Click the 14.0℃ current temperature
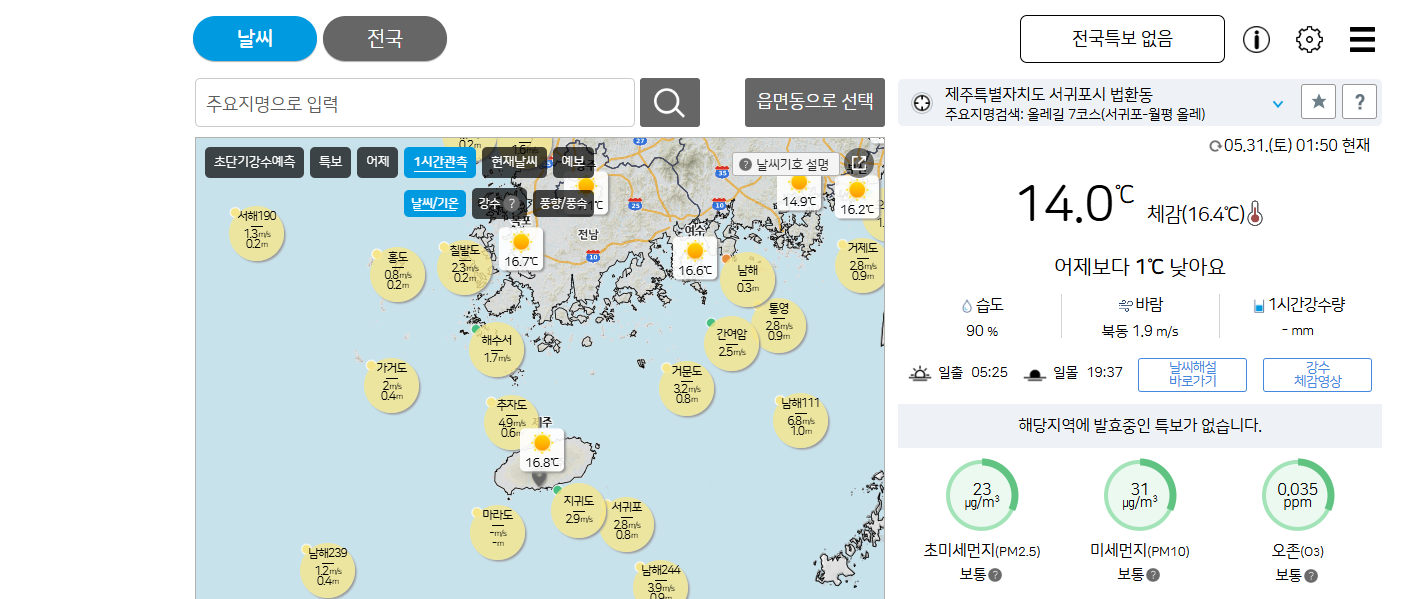The image size is (1415, 599). [1075, 203]
